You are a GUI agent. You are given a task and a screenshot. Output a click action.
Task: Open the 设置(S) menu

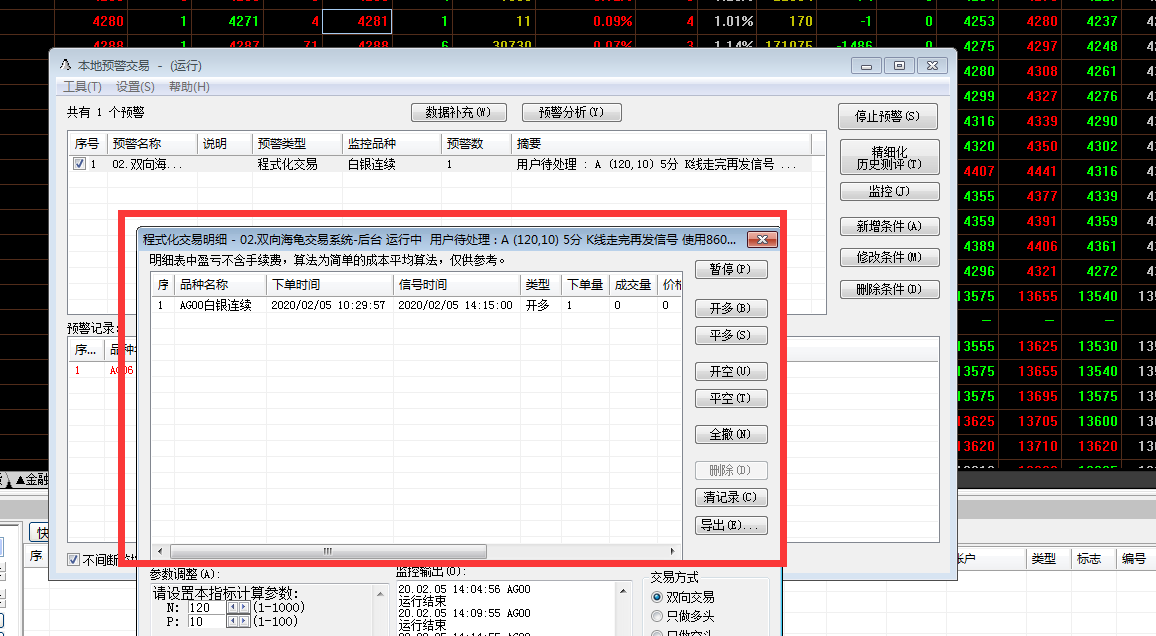(135, 87)
